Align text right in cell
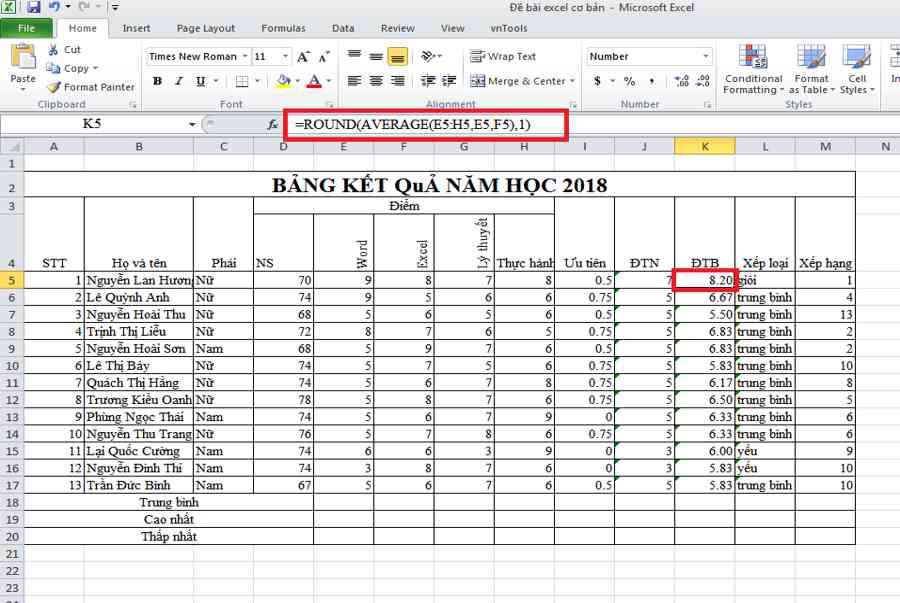This screenshot has height=603, width=900. point(398,81)
